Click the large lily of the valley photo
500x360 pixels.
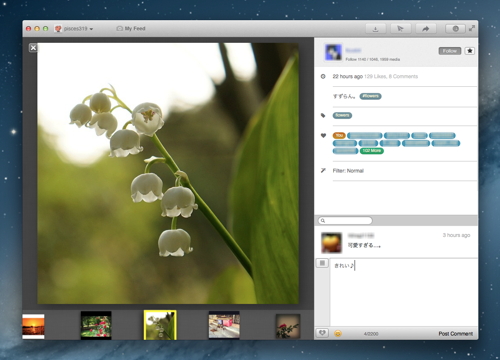pos(168,173)
